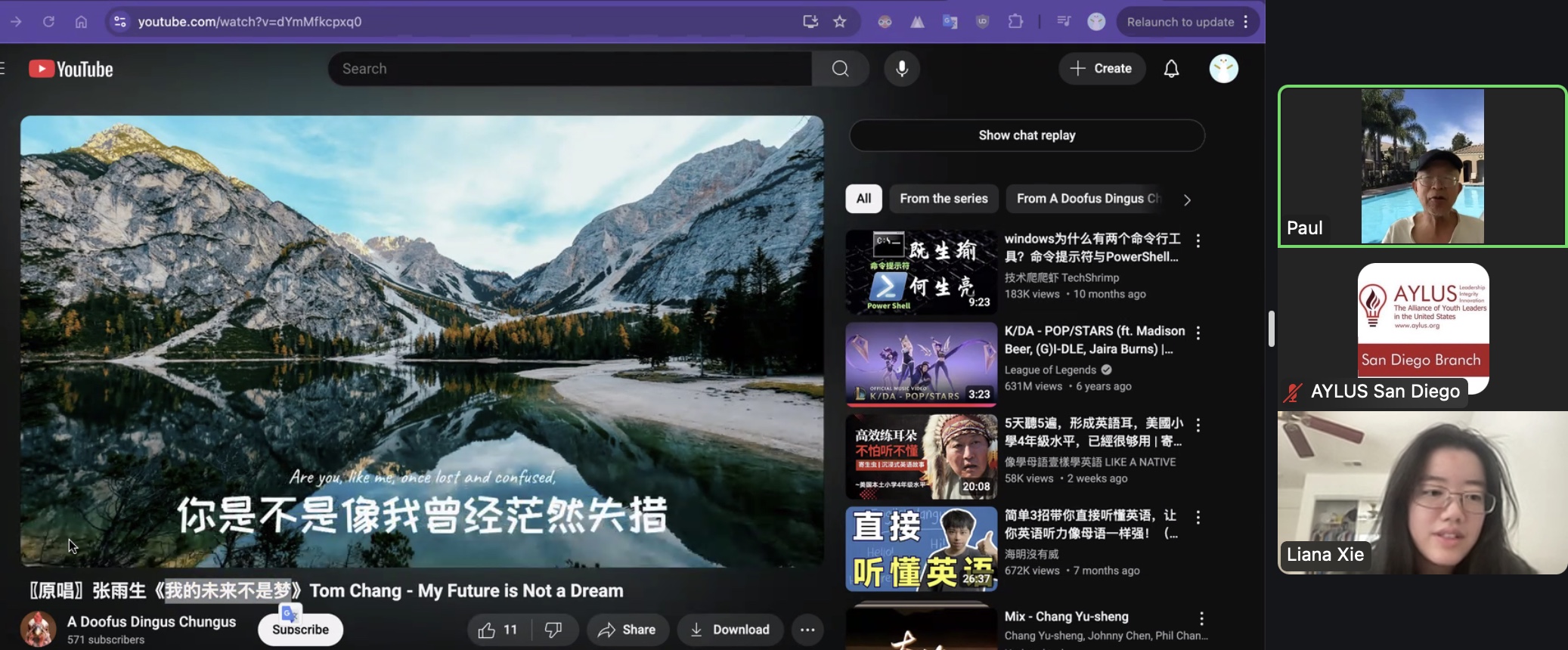This screenshot has width=1568, height=650.
Task: Open the windows PowerShell video thumbnail
Action: point(921,272)
